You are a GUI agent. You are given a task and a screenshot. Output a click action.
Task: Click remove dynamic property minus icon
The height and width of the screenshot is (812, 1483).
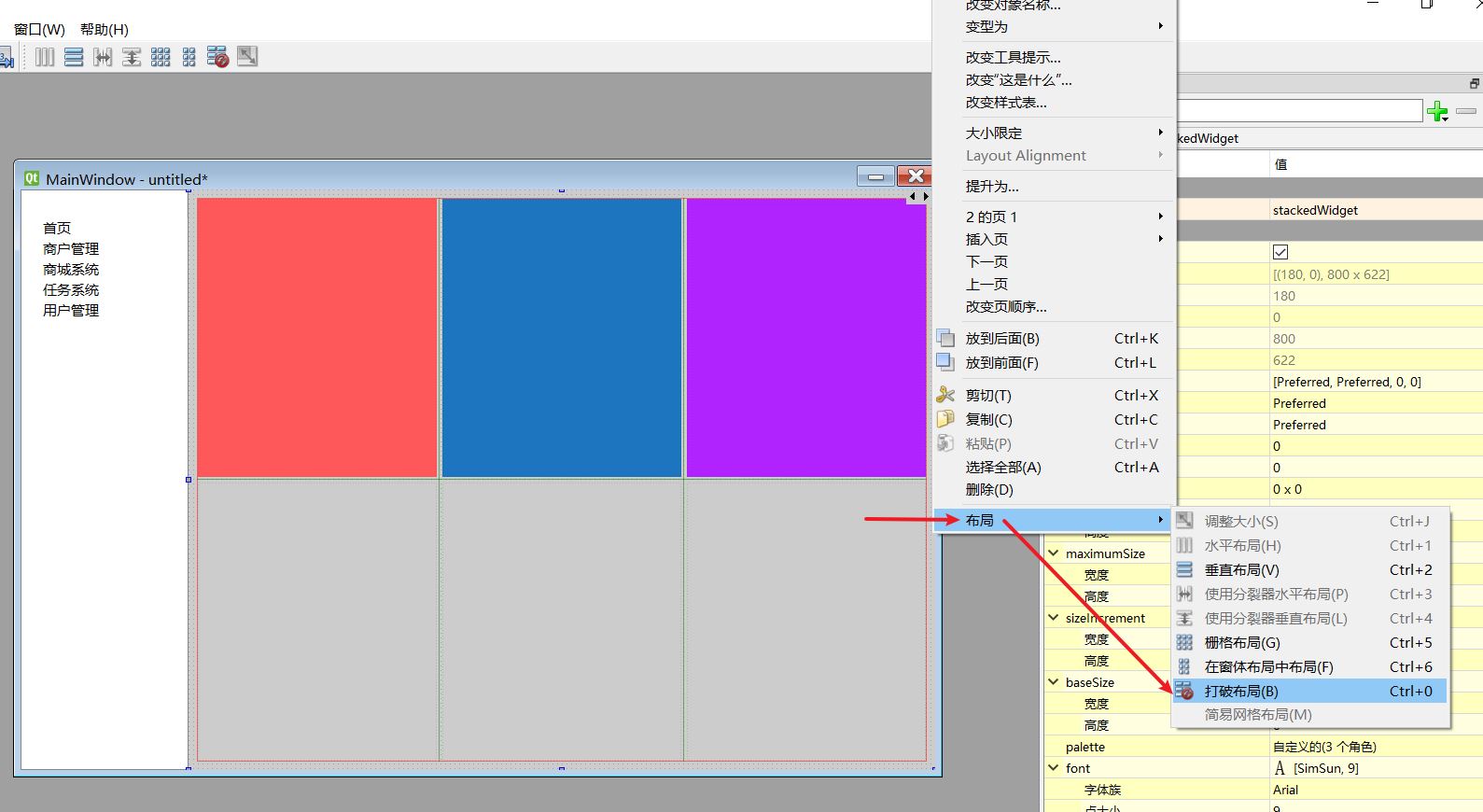click(x=1466, y=112)
